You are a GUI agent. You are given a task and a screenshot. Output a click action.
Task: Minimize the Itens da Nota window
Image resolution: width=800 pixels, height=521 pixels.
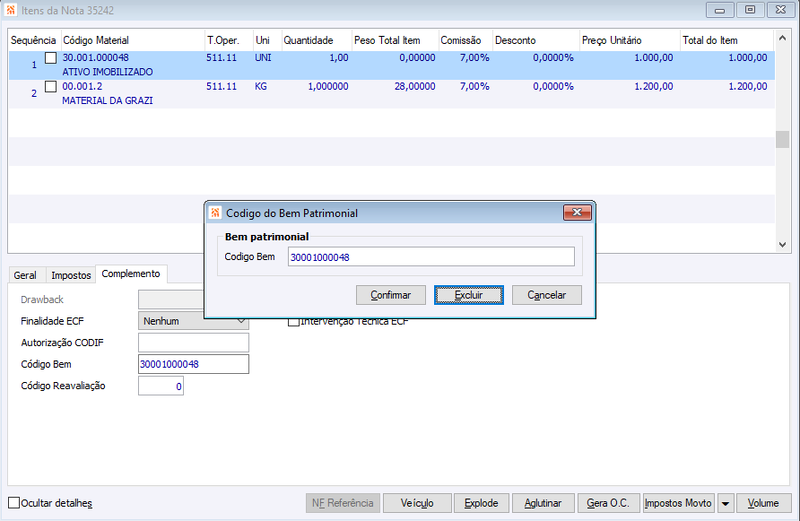pos(720,10)
